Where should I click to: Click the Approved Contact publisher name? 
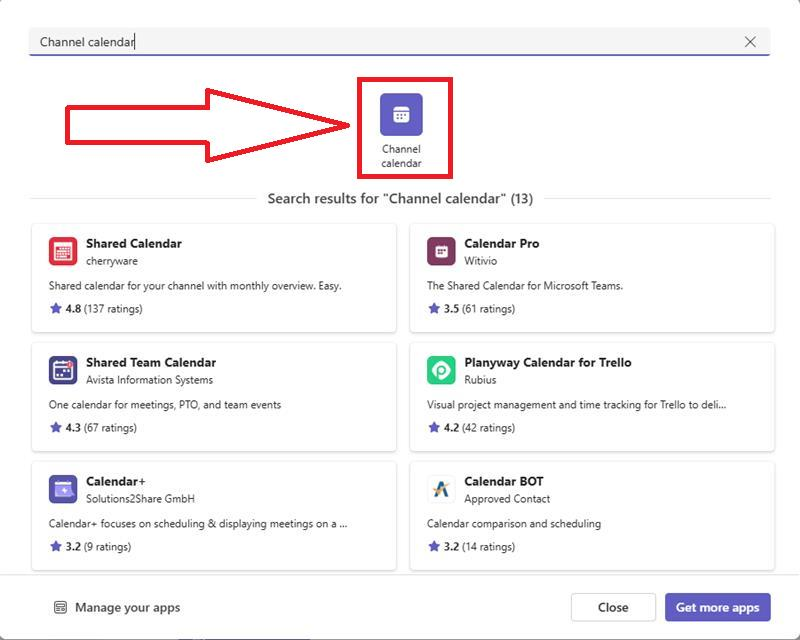[507, 499]
